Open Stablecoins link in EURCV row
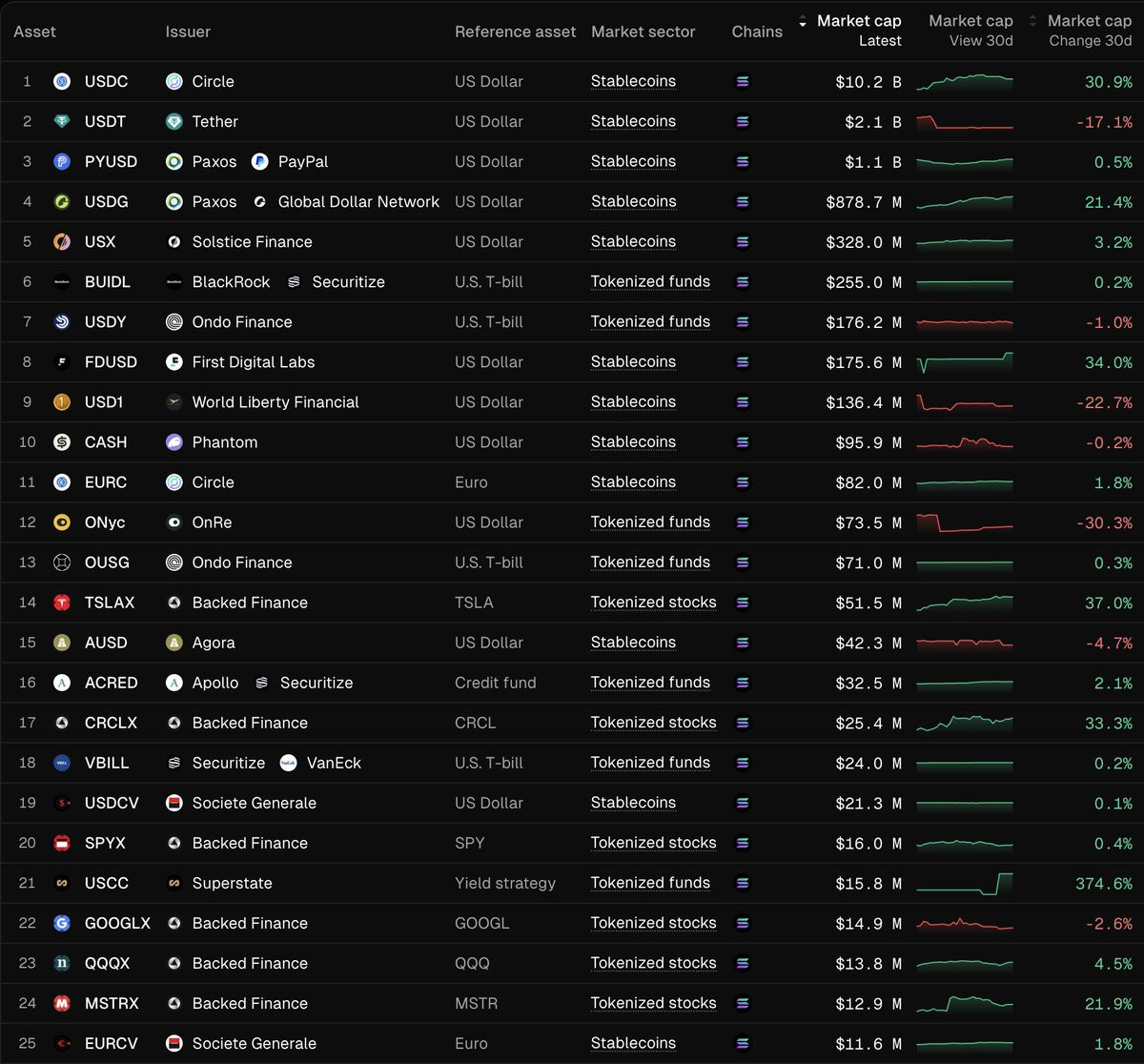The image size is (1144, 1064). pyautogui.click(x=633, y=1043)
